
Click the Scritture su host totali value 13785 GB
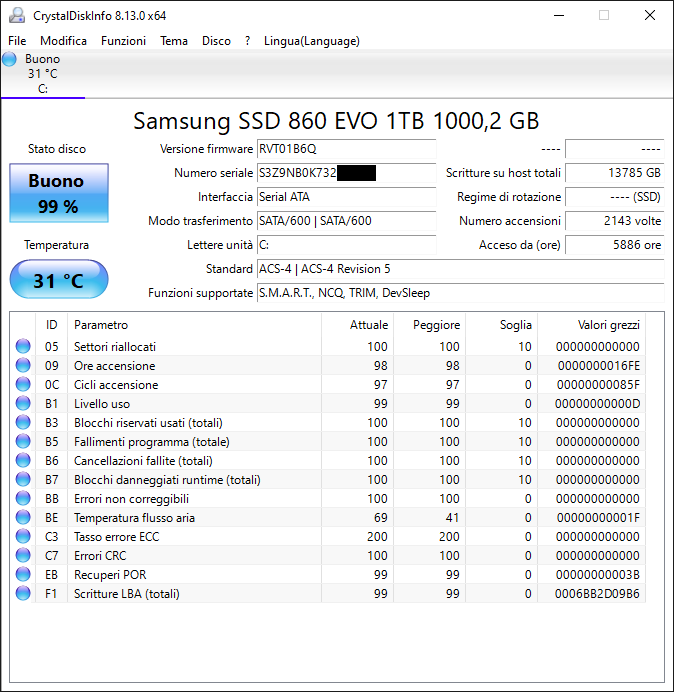[614, 173]
